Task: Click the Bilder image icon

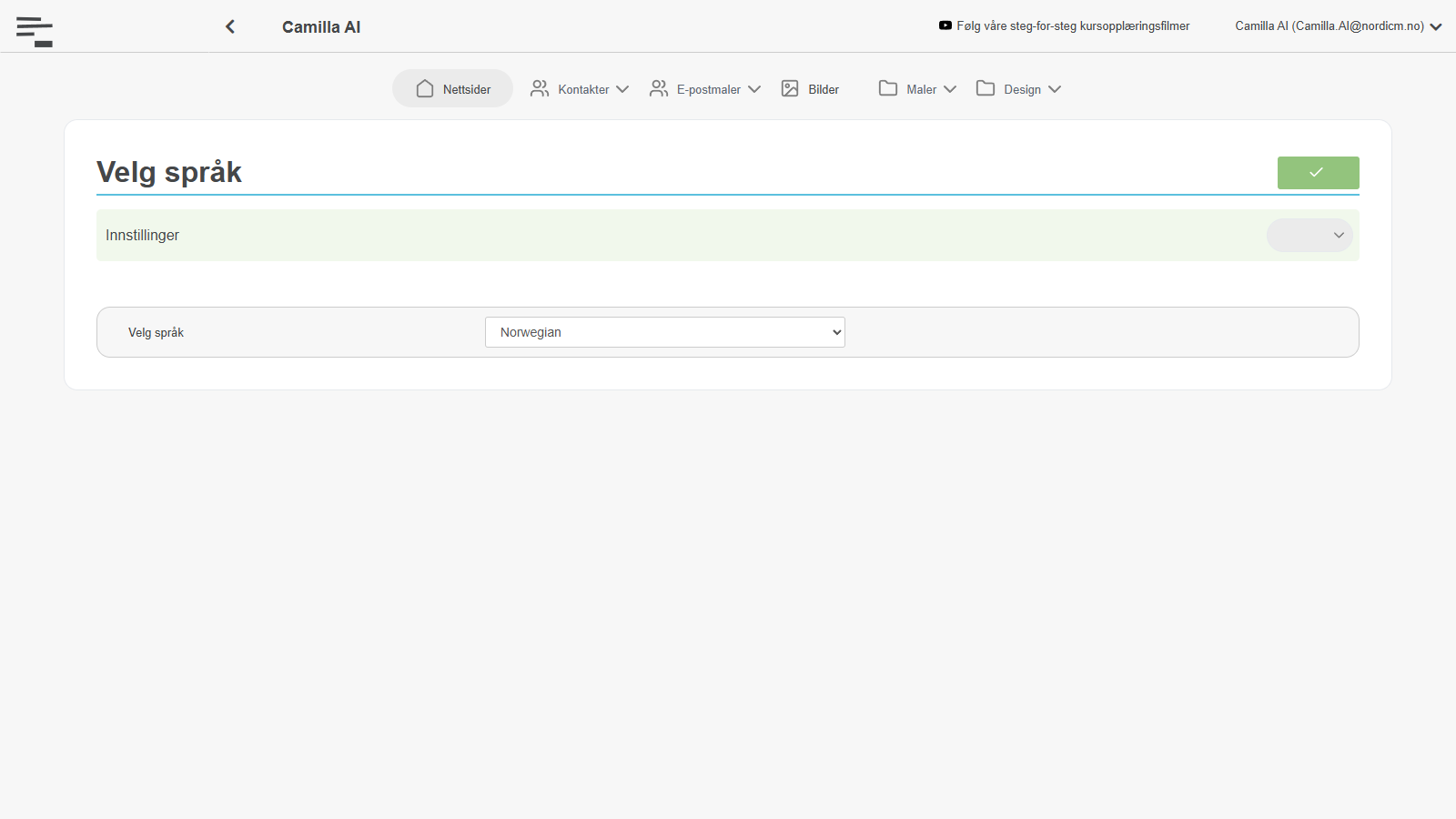Action: [x=790, y=88]
